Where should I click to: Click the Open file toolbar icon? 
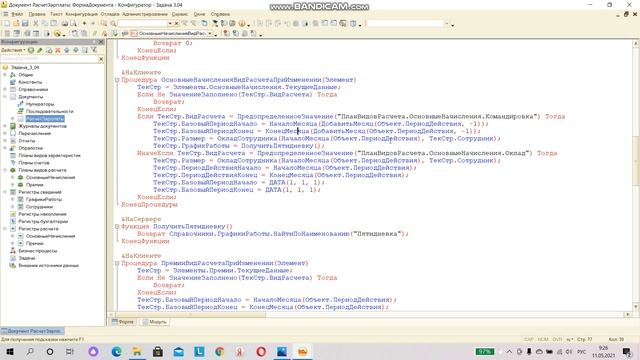pyautogui.click(x=16, y=24)
